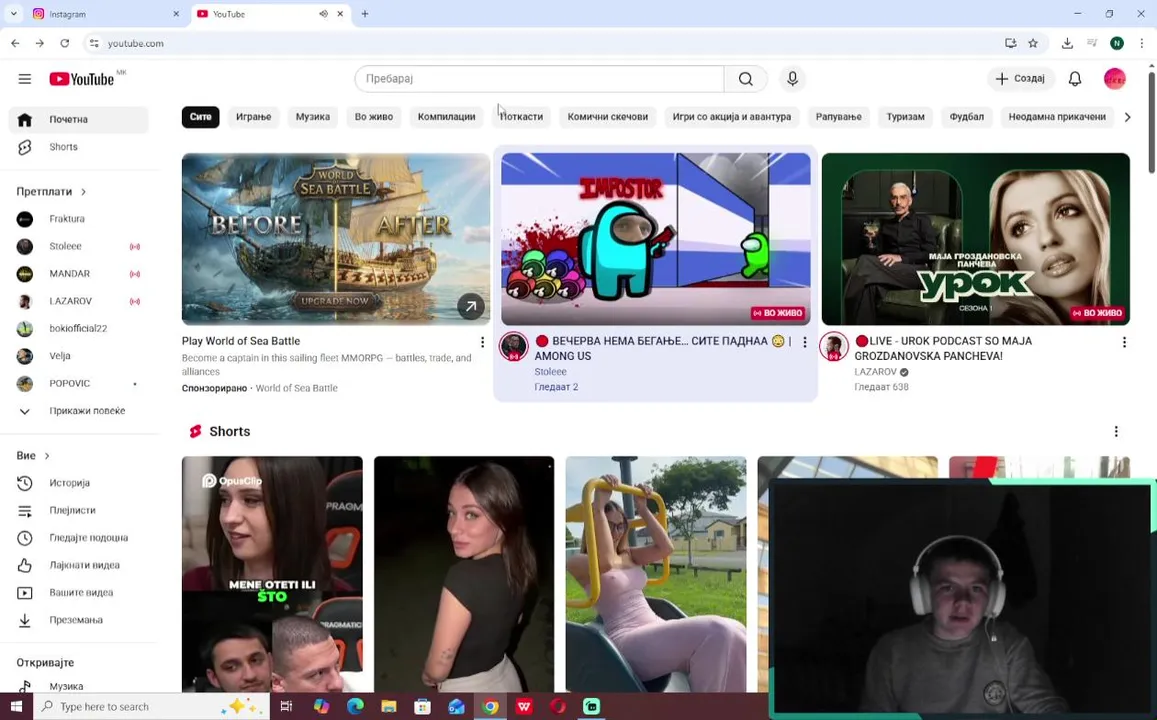Viewport: 1157px width, 720px height.
Task: Open the account avatar menu
Action: click(1115, 79)
